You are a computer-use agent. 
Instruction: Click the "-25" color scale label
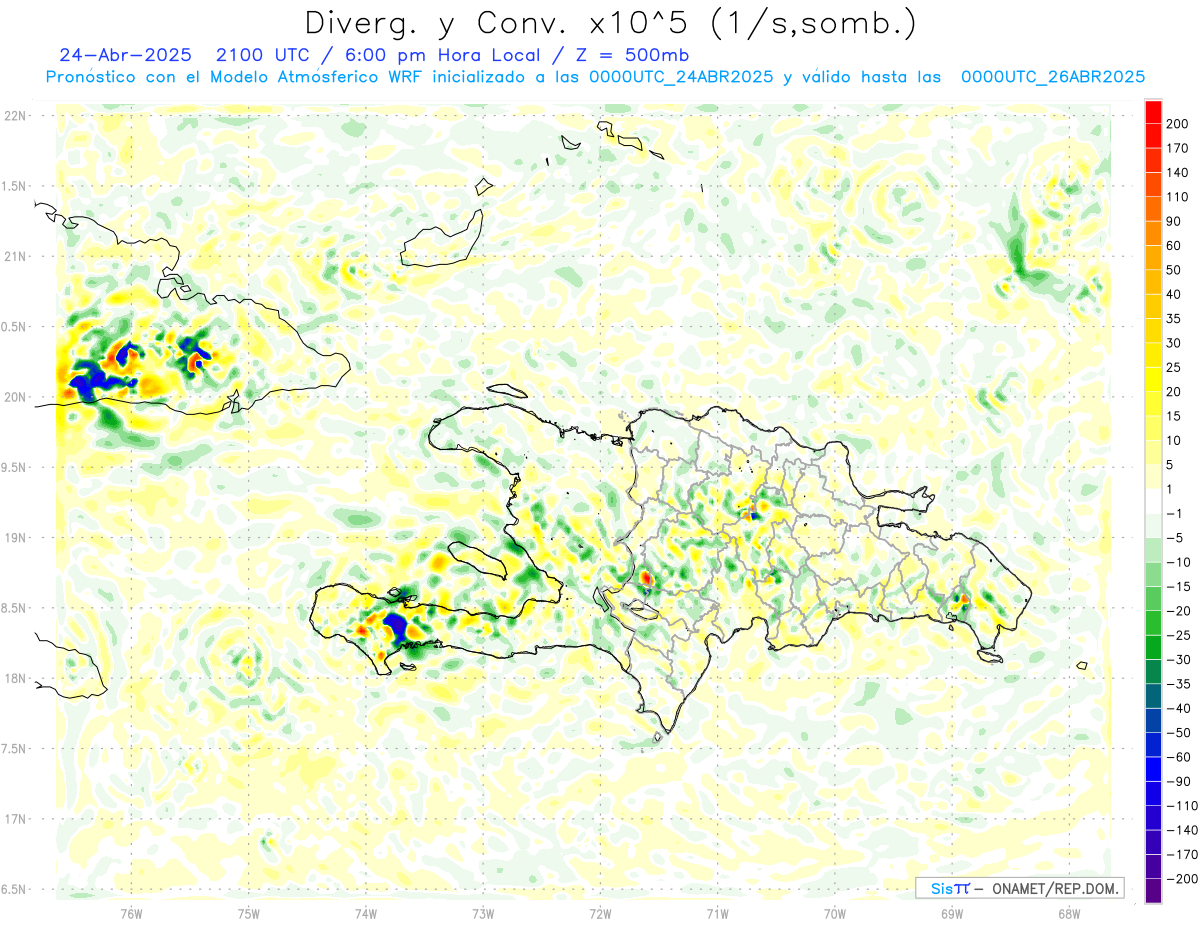pyautogui.click(x=1178, y=635)
